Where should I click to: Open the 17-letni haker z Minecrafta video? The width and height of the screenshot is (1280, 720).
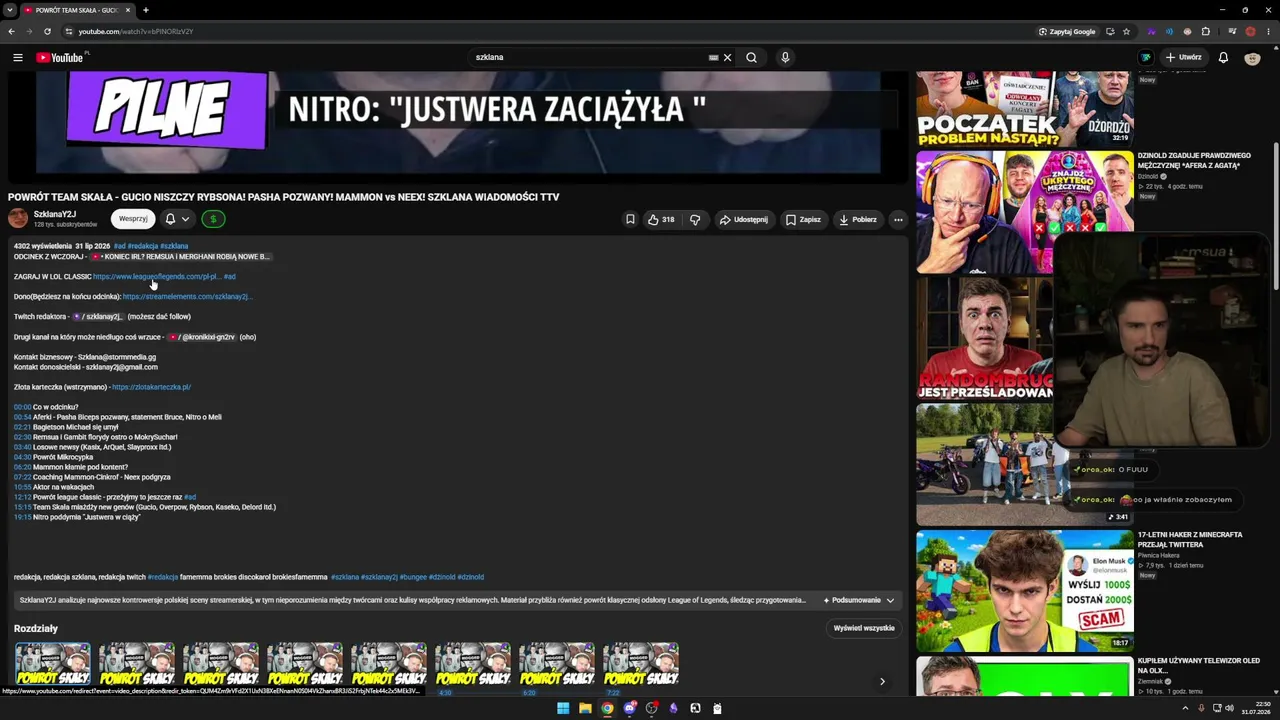pyautogui.click(x=1190, y=539)
